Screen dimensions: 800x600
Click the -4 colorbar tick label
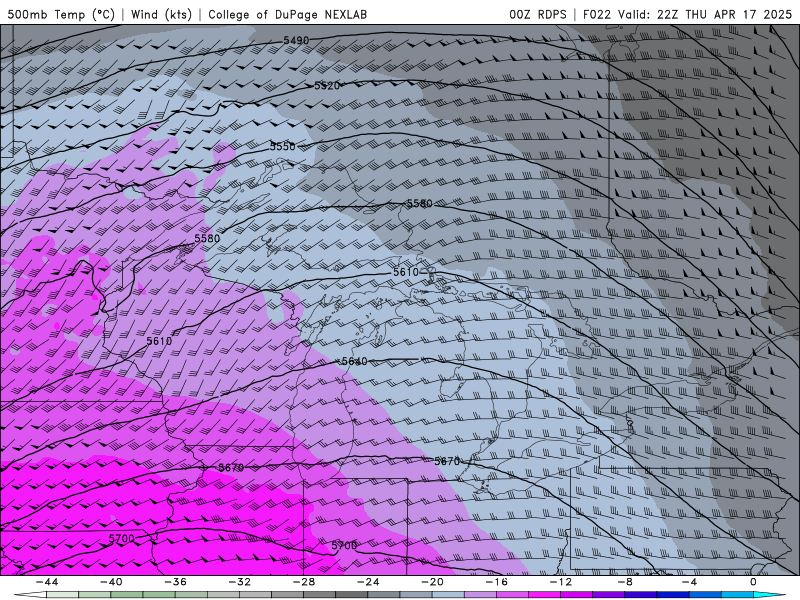689,582
